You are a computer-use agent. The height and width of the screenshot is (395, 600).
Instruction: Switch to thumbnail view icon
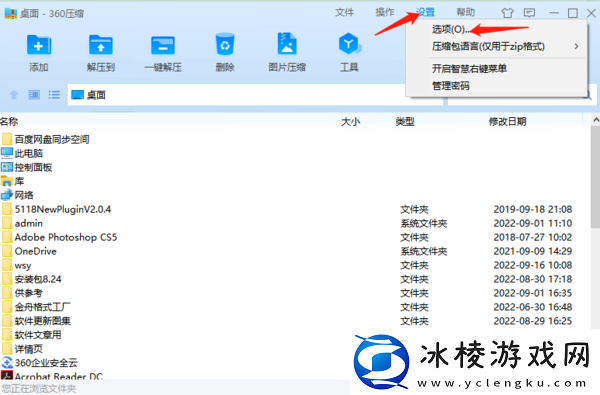[x=34, y=95]
